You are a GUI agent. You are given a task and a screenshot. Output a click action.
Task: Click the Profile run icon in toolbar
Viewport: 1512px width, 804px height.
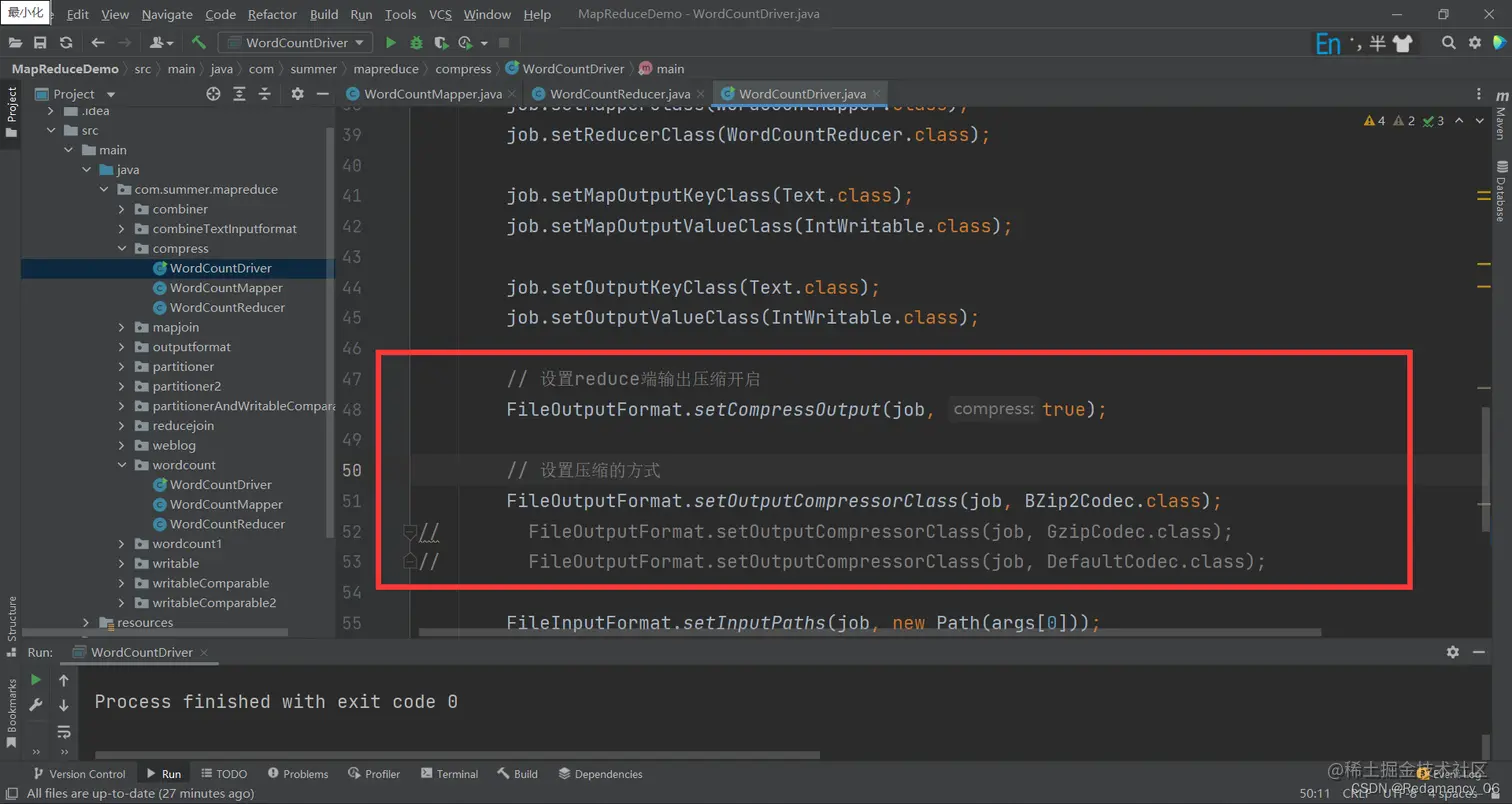(x=465, y=43)
